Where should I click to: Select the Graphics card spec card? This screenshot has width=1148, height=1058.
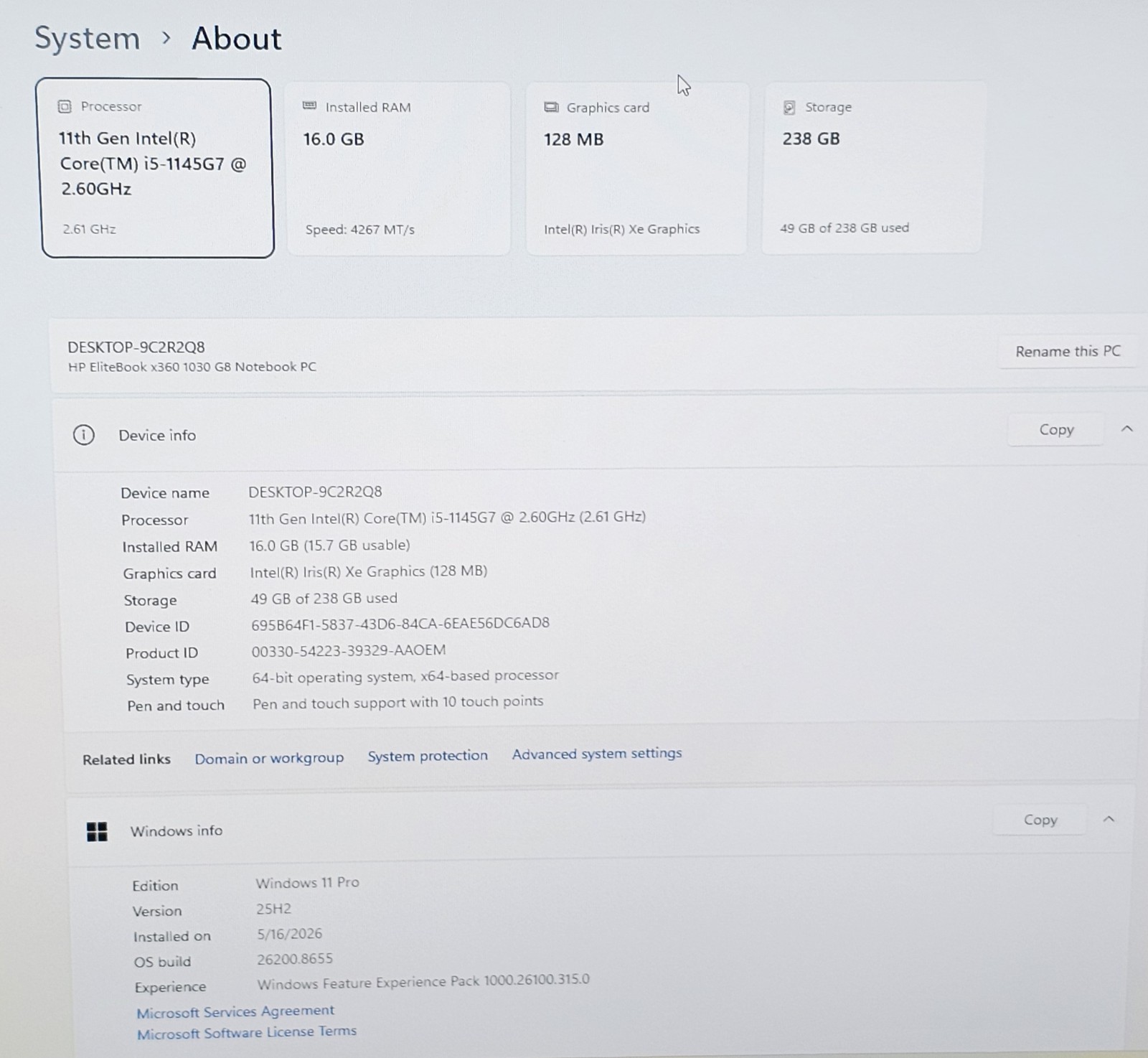[637, 168]
